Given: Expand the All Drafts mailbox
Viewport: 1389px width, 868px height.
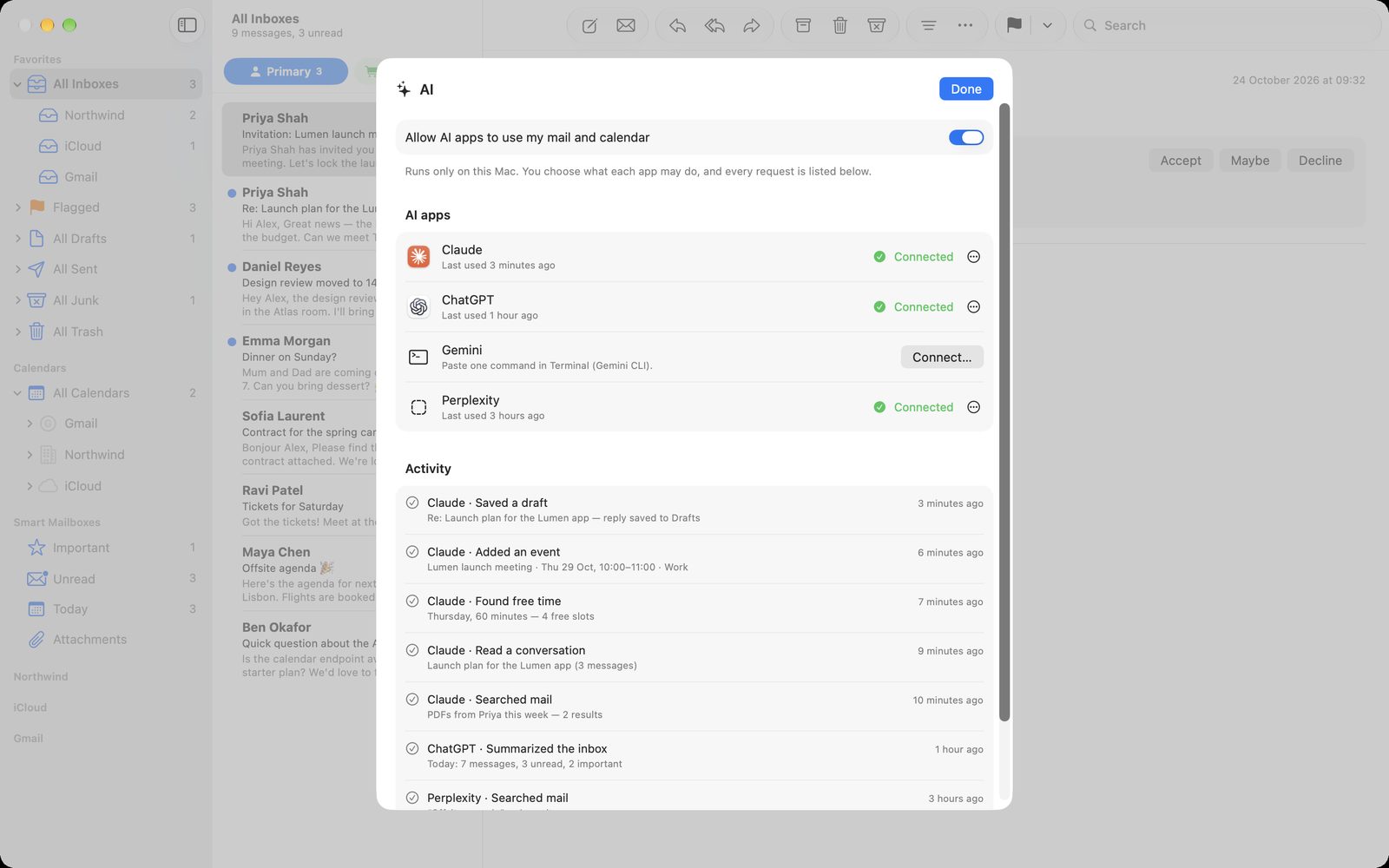Looking at the screenshot, I should [x=17, y=239].
